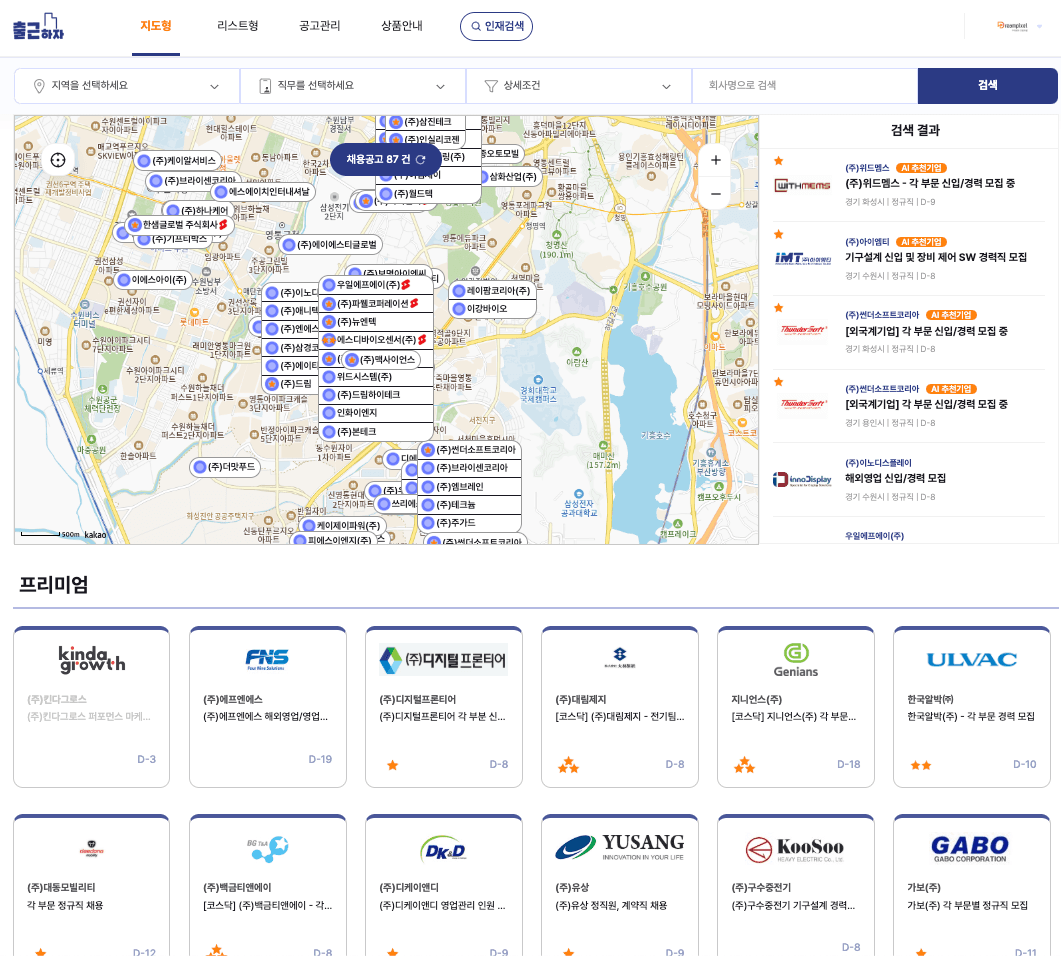Viewport: 1061px width, 956px height.
Task: Open the (주)디케이앤디 premium card
Action: tap(443, 886)
